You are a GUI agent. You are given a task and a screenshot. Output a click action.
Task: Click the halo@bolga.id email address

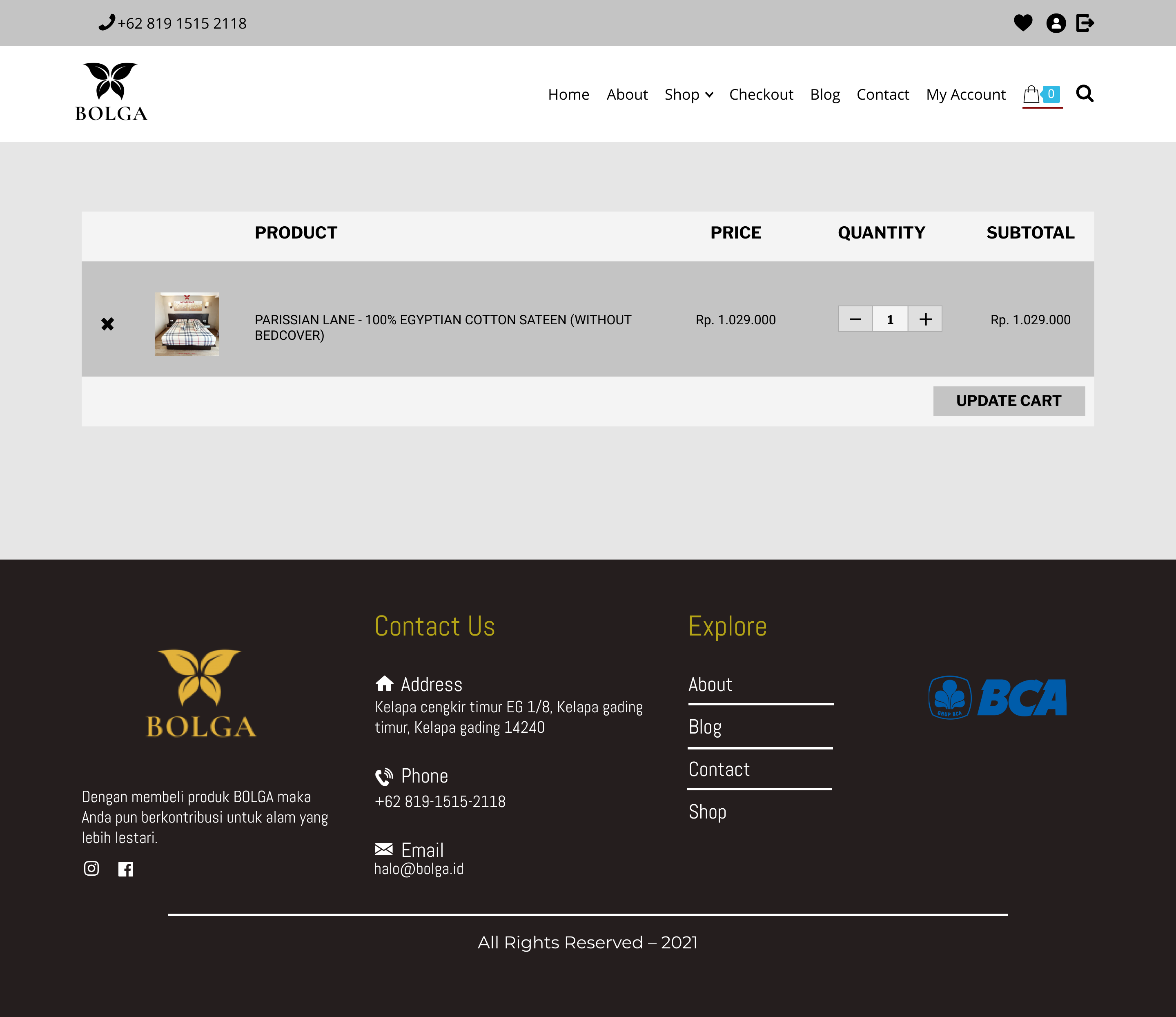419,869
